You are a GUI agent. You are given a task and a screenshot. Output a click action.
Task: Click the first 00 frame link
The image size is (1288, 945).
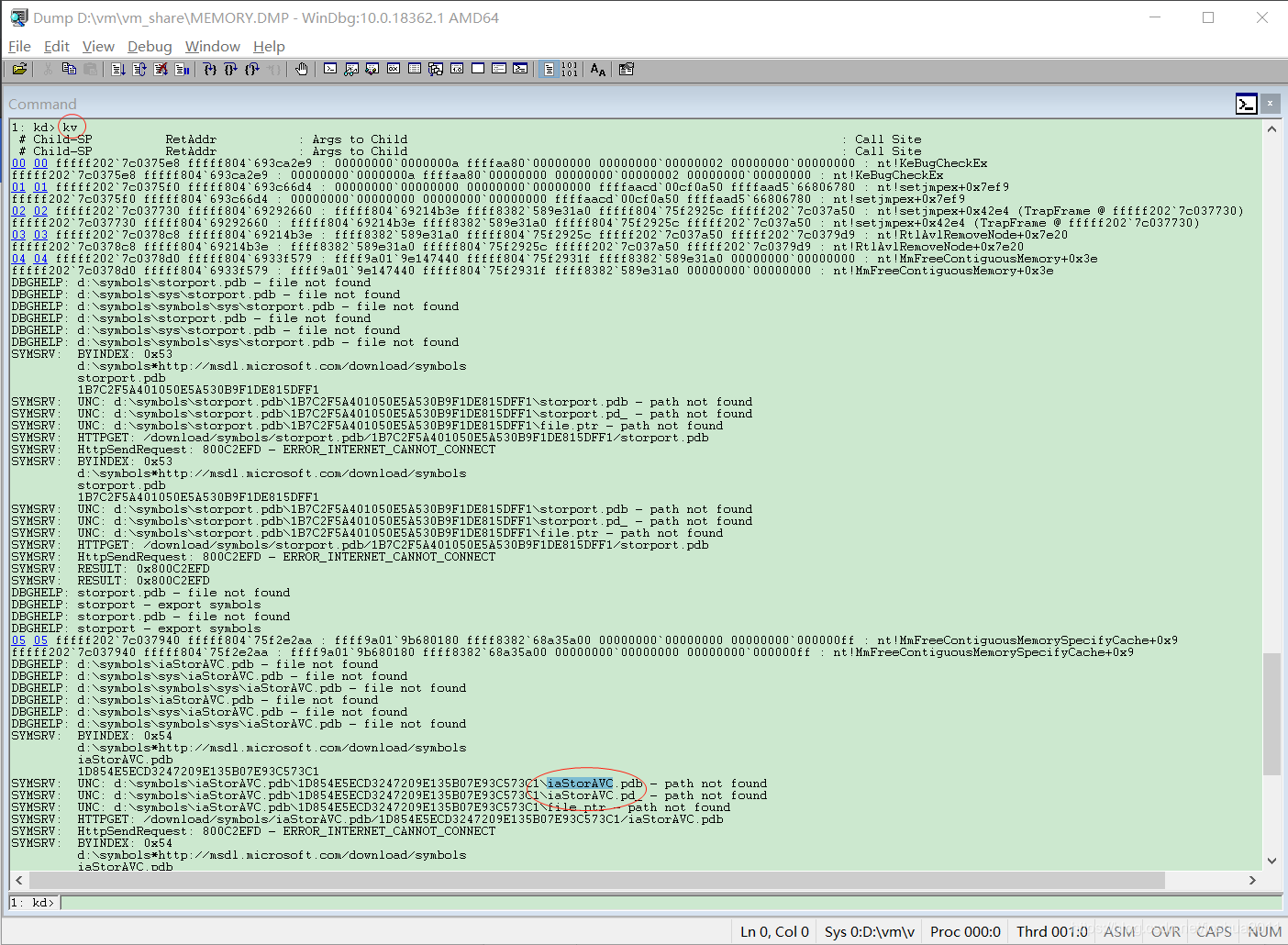18,163
